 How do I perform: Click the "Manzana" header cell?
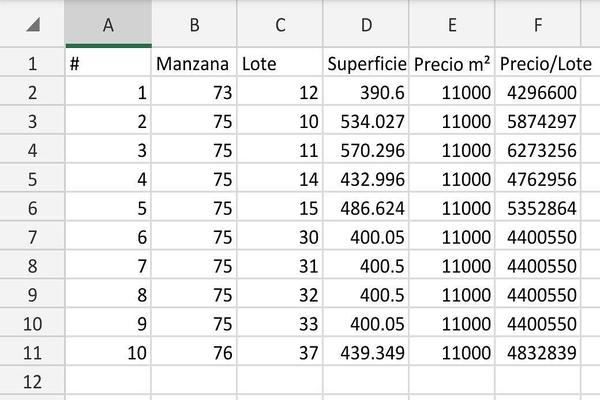tap(194, 64)
